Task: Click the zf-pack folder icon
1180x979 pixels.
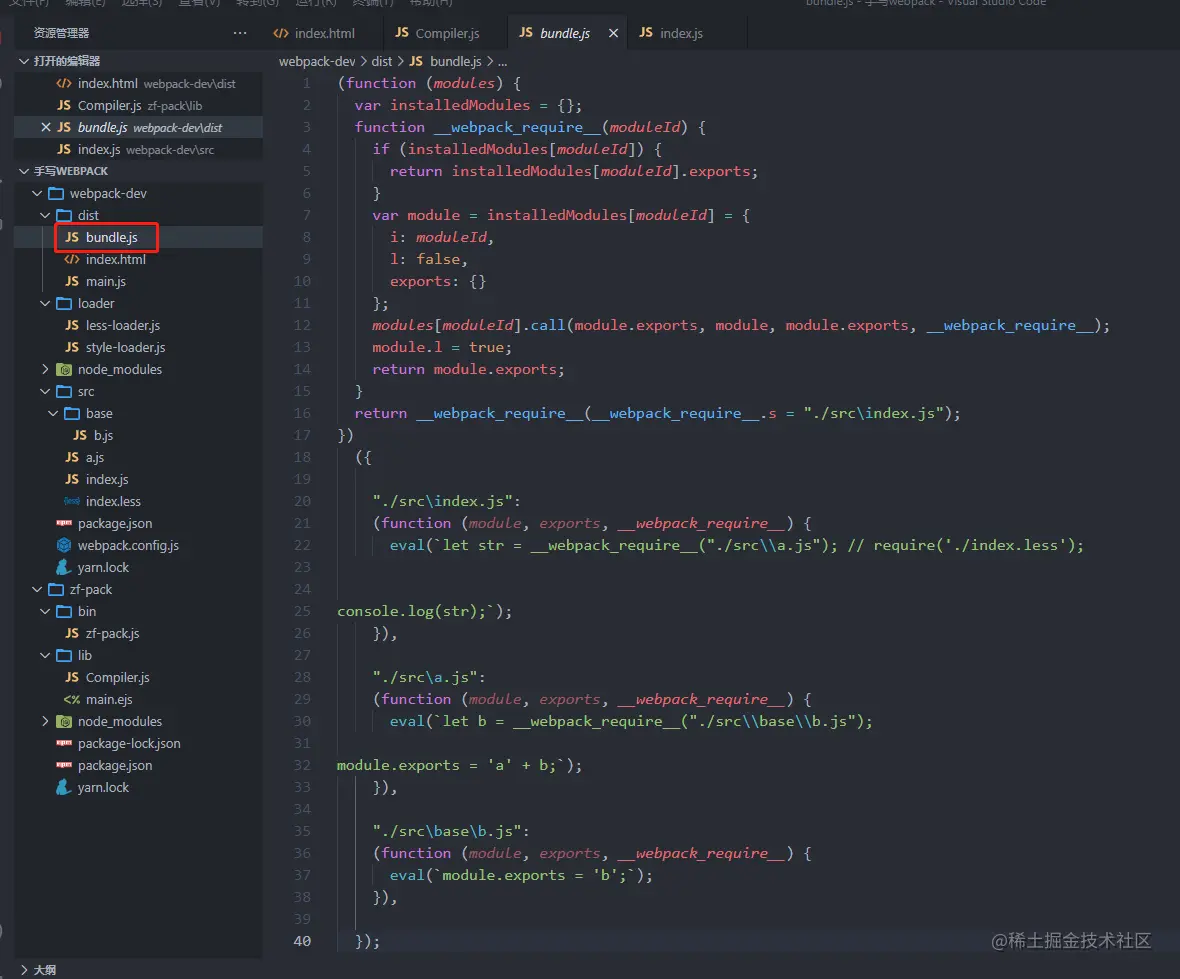Action: coord(56,589)
